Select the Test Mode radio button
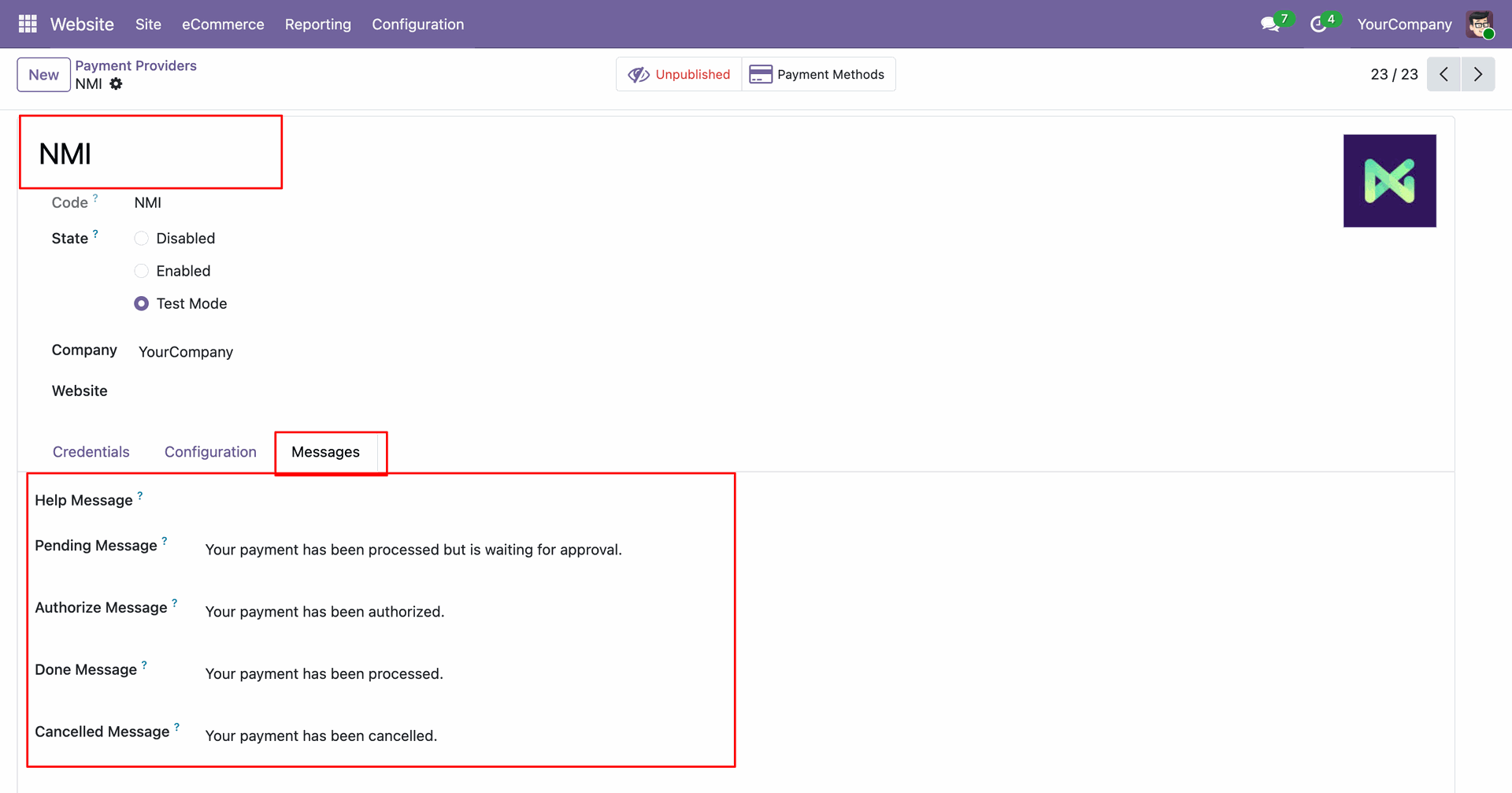Image resolution: width=1512 pixels, height=793 pixels. 142,304
